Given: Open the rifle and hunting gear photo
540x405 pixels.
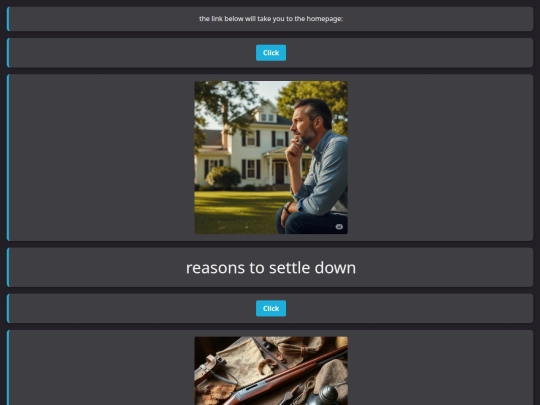Looking at the screenshot, I should [x=271, y=371].
